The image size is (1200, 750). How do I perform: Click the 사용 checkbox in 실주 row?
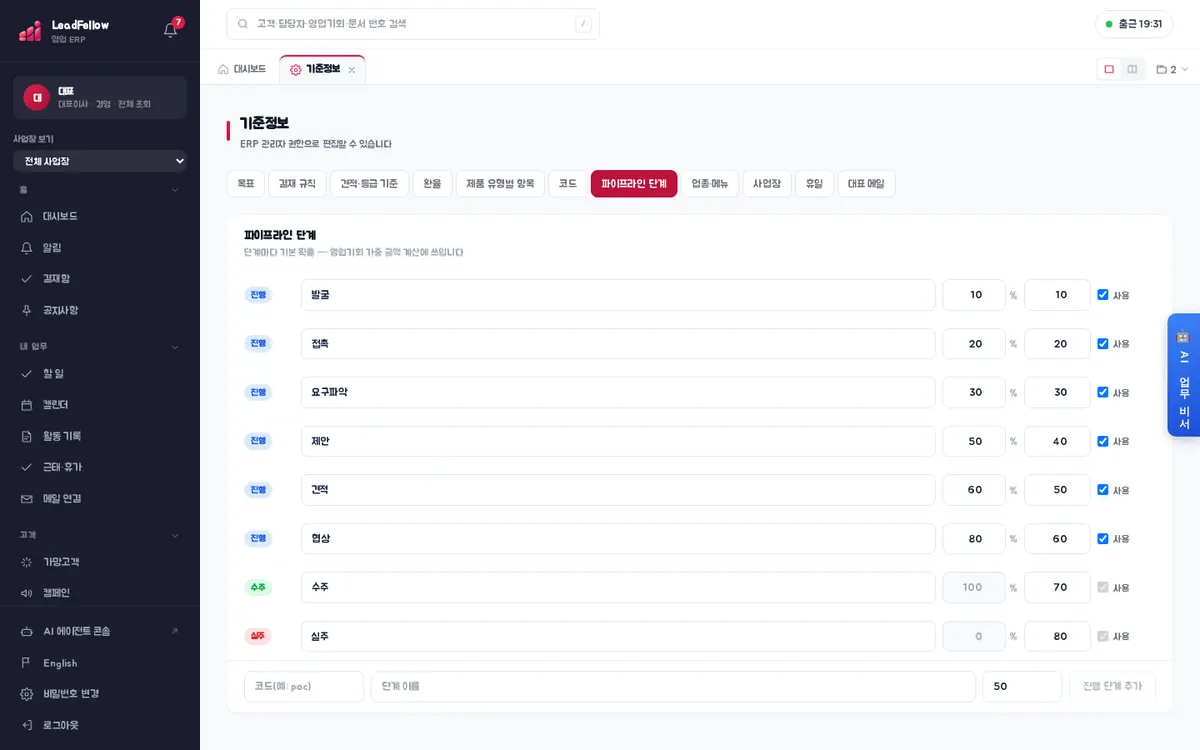1103,636
